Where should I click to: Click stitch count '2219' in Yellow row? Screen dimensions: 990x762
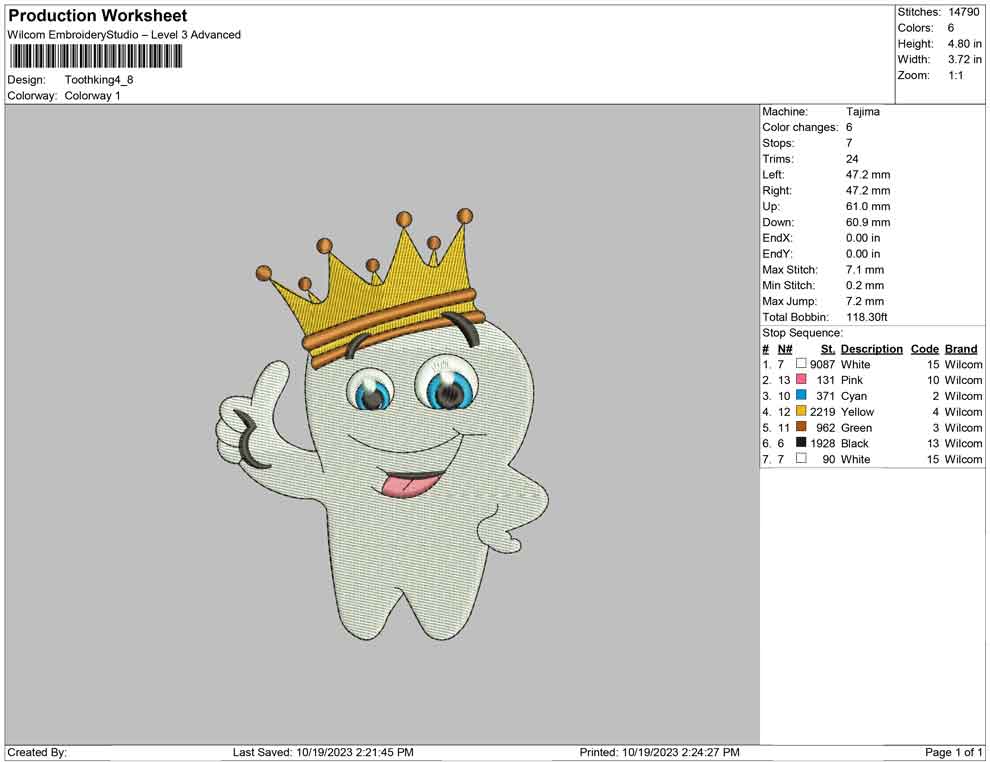pyautogui.click(x=822, y=412)
